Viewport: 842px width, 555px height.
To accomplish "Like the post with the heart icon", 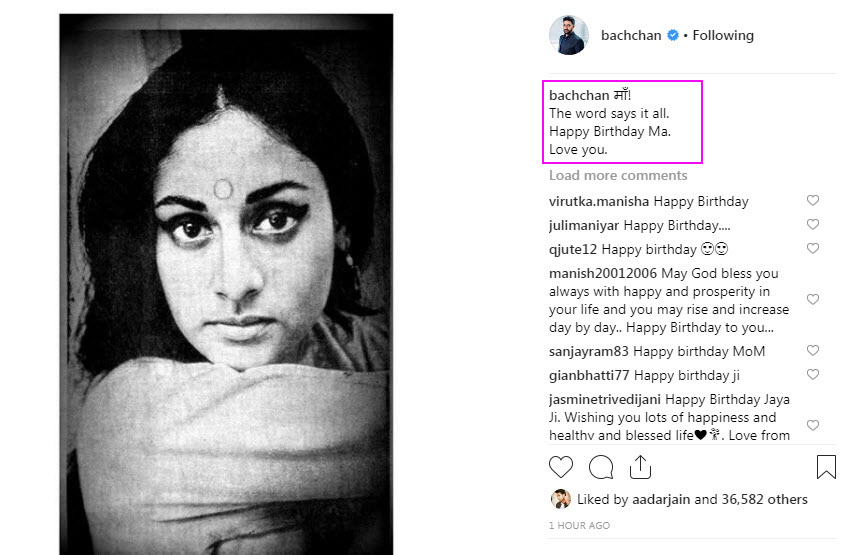I will click(561, 467).
